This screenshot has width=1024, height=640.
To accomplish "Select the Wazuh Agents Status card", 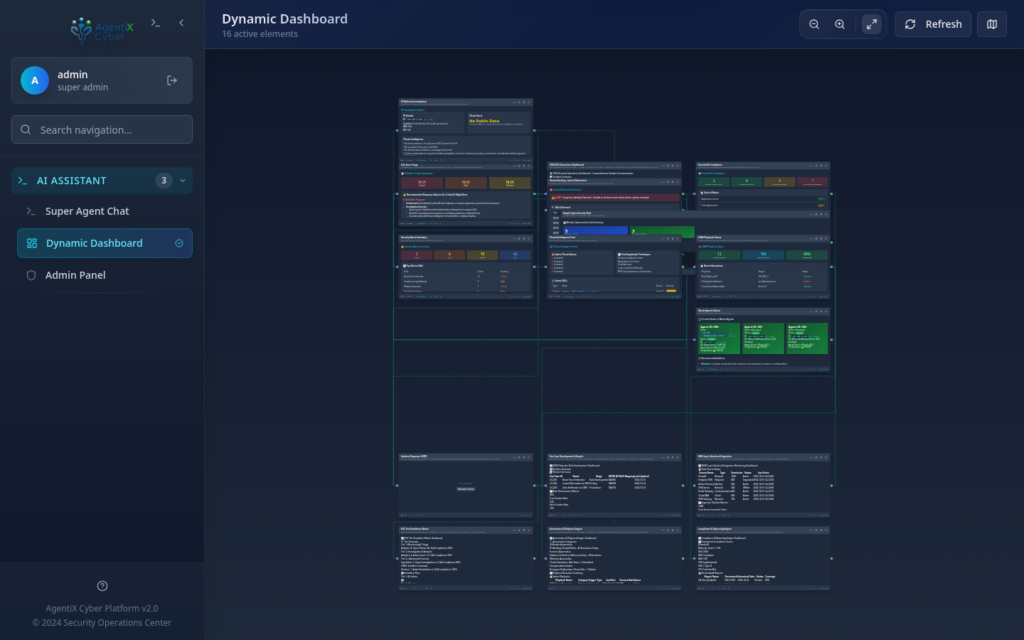I will pos(762,340).
